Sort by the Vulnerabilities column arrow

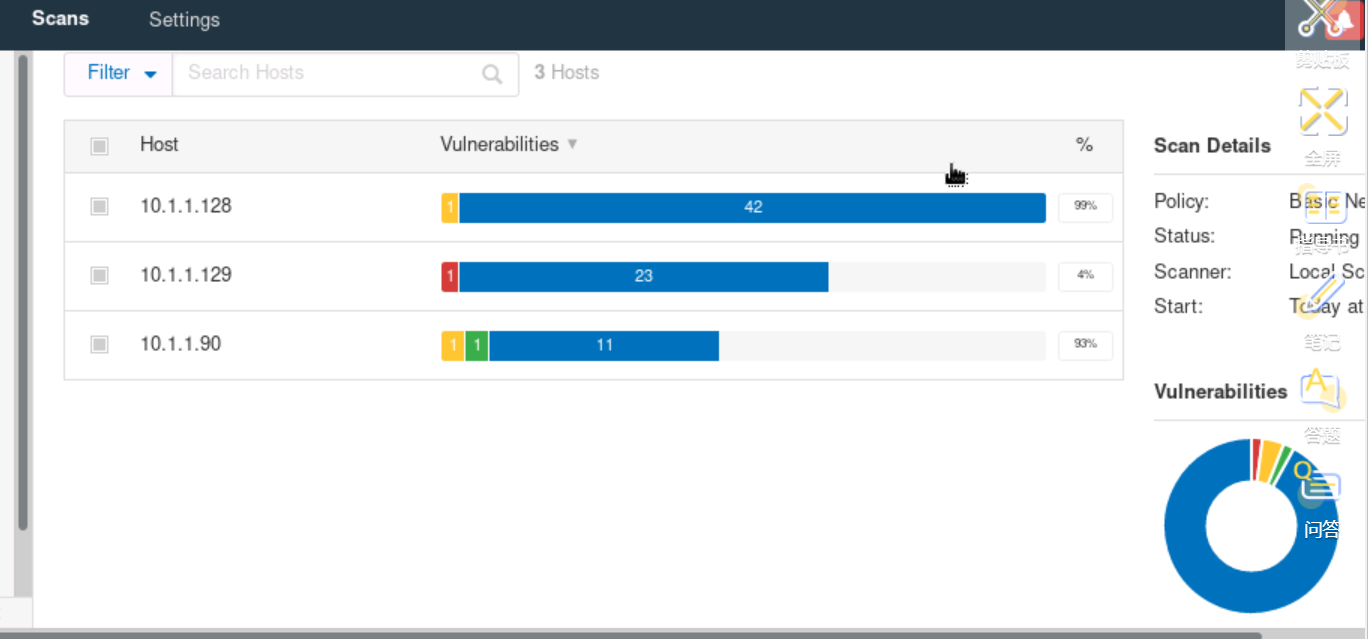tap(572, 144)
